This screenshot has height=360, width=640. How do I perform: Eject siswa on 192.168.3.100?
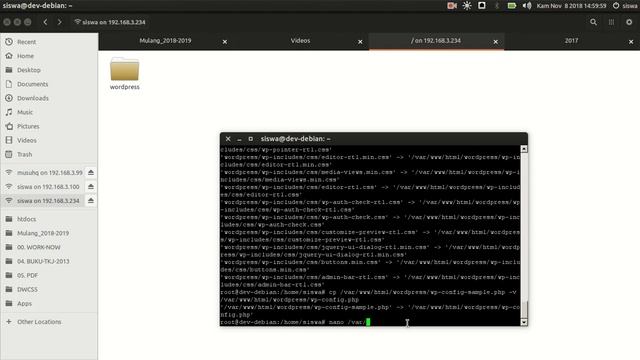pos(91,187)
